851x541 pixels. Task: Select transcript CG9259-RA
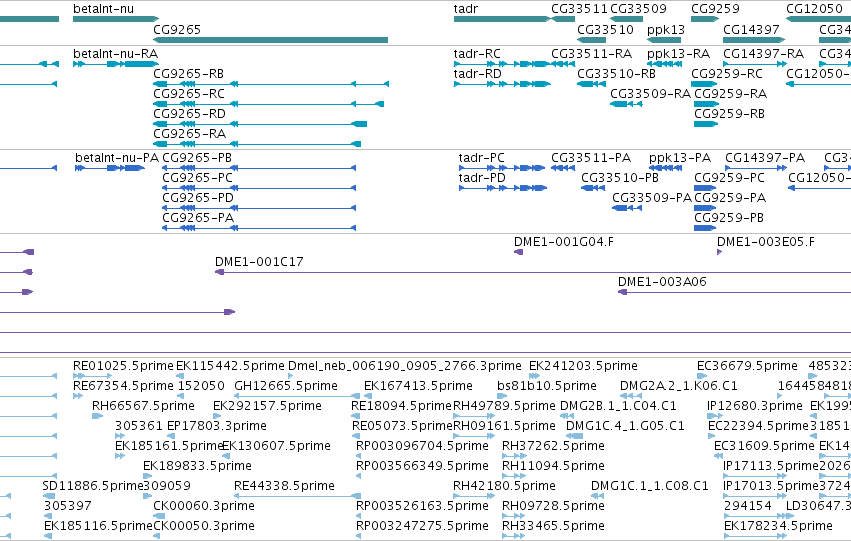[x=706, y=104]
